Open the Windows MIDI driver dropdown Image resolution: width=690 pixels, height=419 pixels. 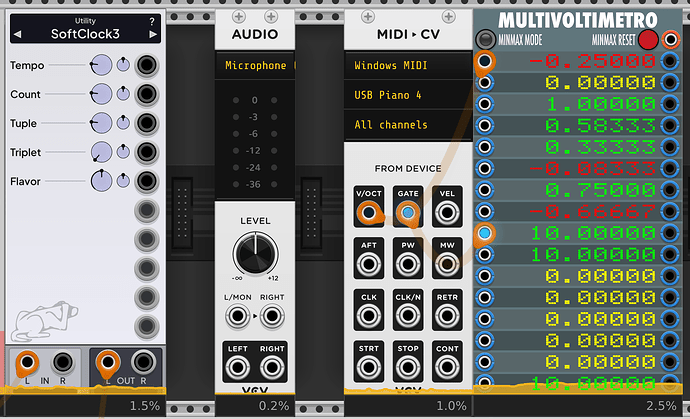click(408, 66)
